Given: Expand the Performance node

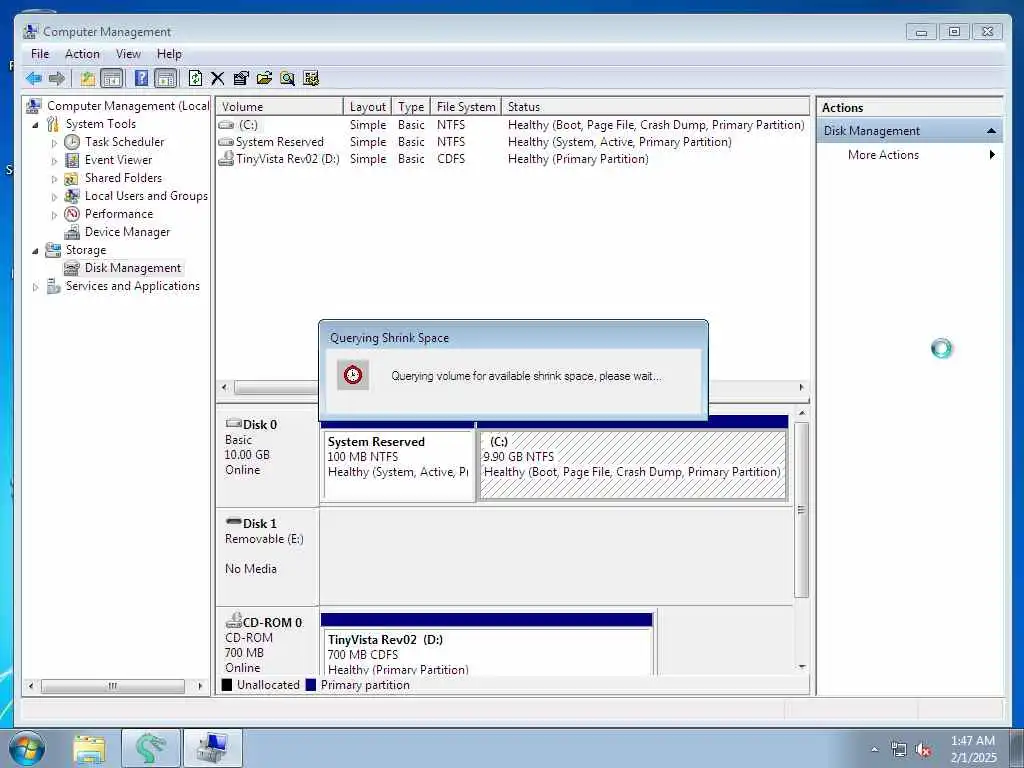Looking at the screenshot, I should click(54, 214).
